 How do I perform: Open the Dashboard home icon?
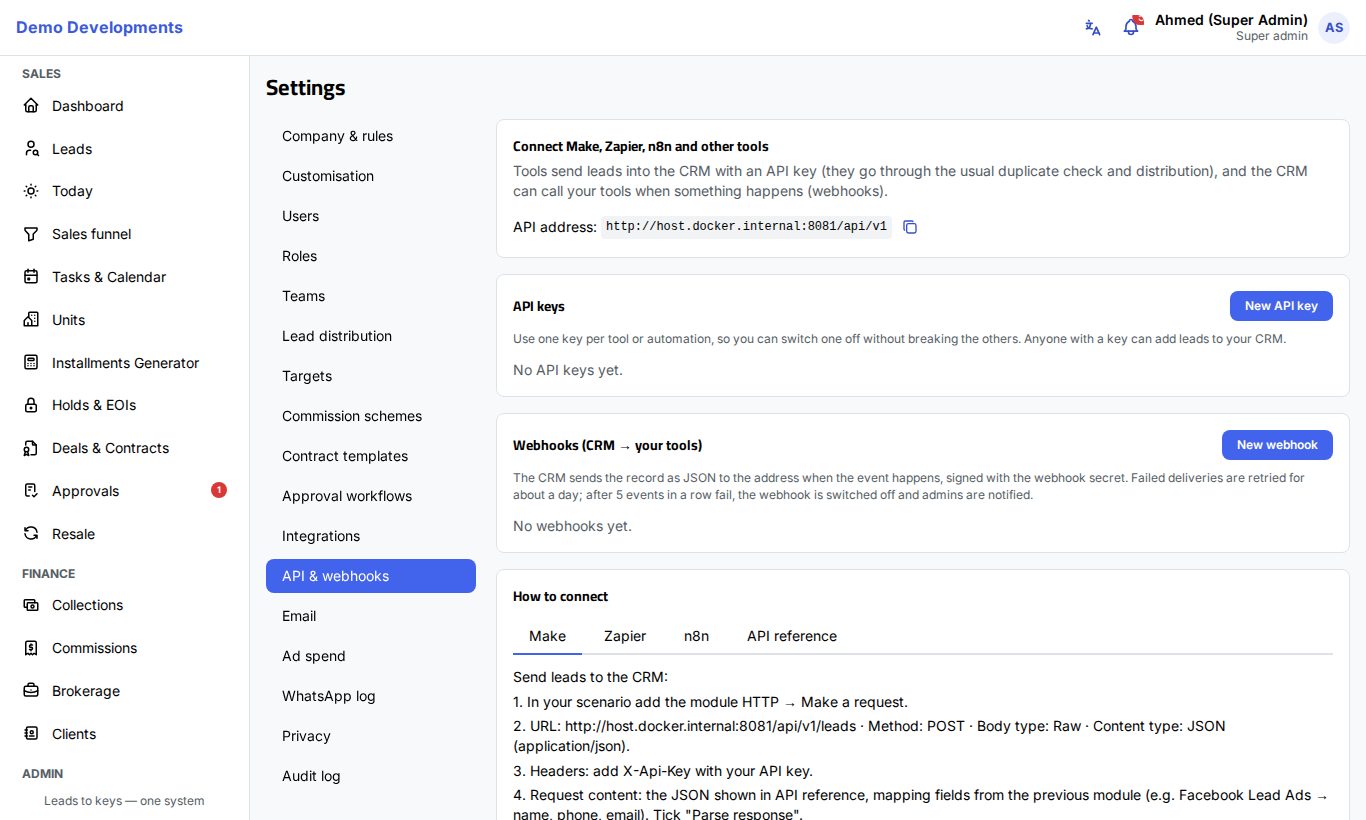tap(32, 106)
